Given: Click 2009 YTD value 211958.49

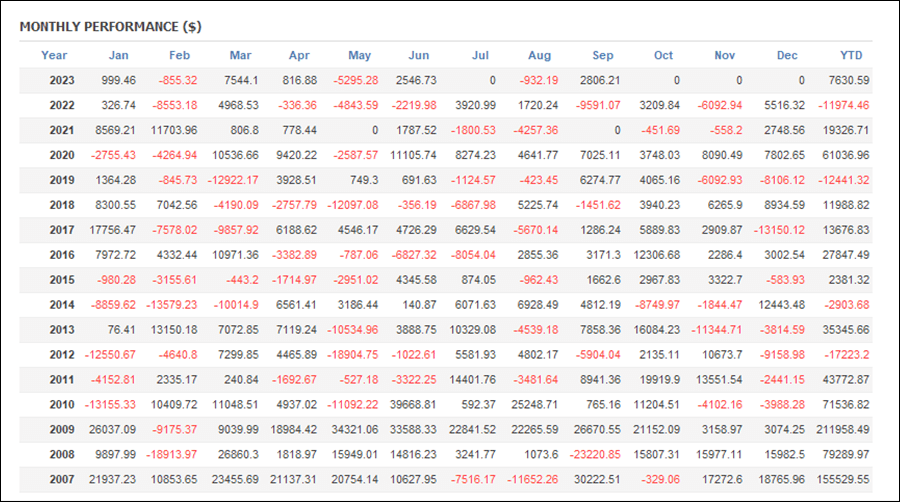Looking at the screenshot, I should pyautogui.click(x=843, y=430).
